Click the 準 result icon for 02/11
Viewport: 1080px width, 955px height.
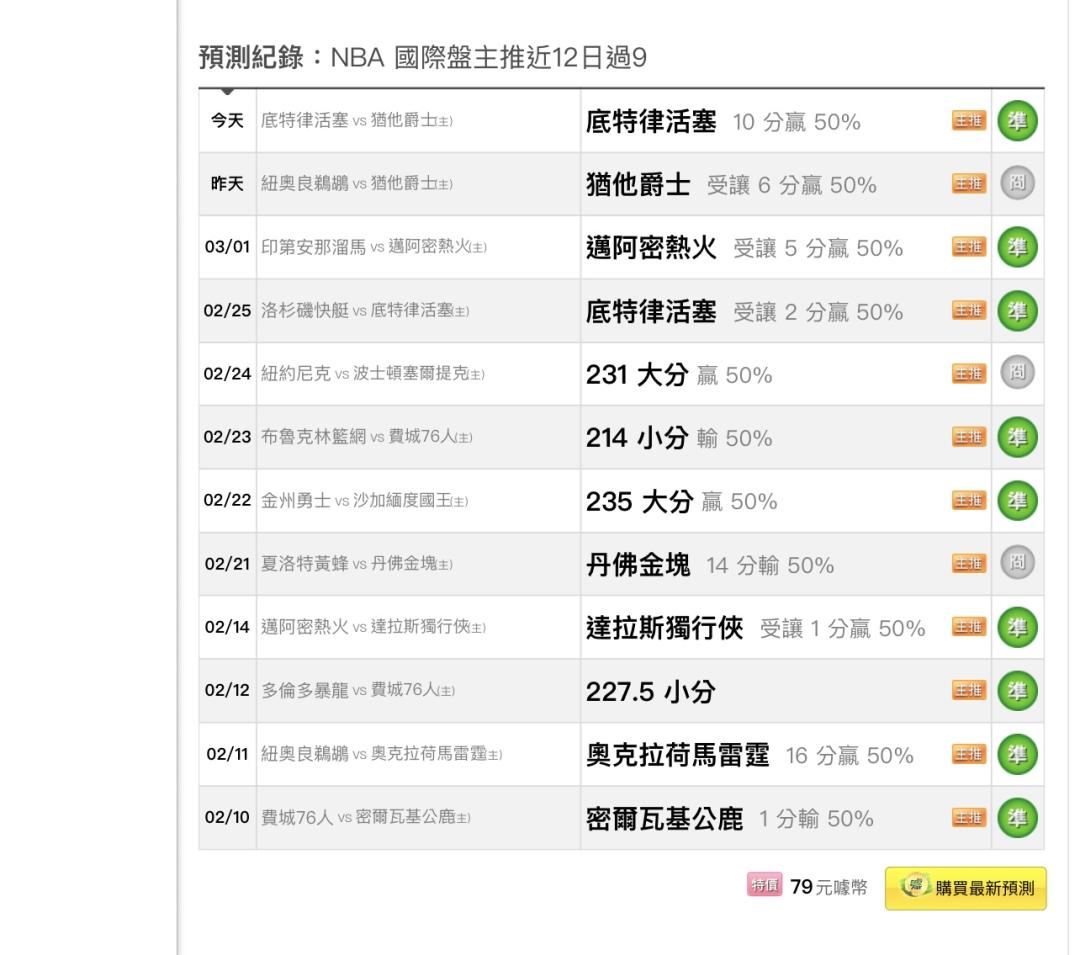click(1017, 755)
